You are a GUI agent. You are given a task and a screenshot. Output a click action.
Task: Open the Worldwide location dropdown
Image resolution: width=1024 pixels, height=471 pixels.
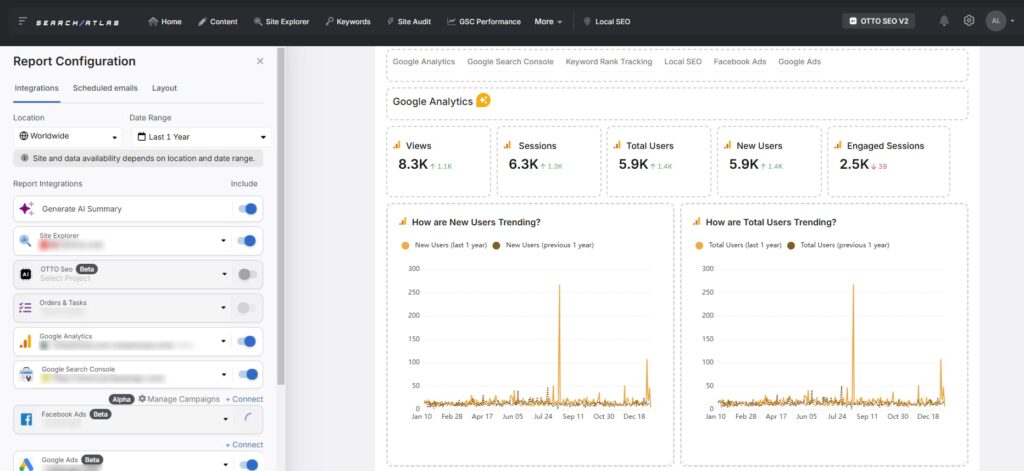point(68,137)
